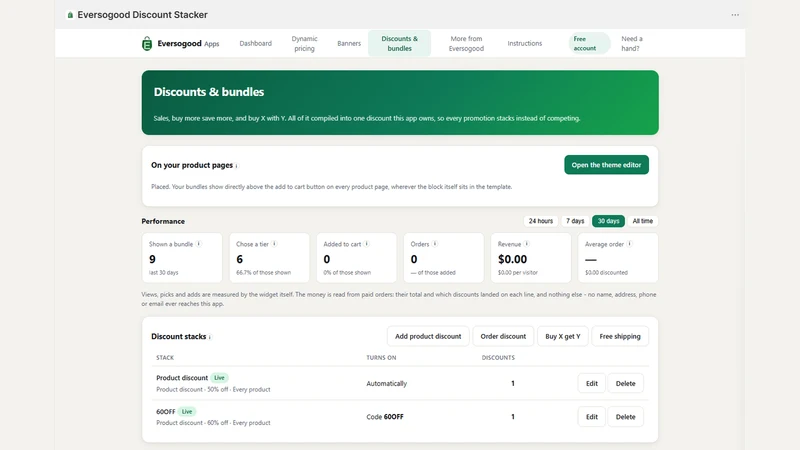Click the 'Automatically' cell
The height and width of the screenshot is (450, 800).
click(386, 383)
